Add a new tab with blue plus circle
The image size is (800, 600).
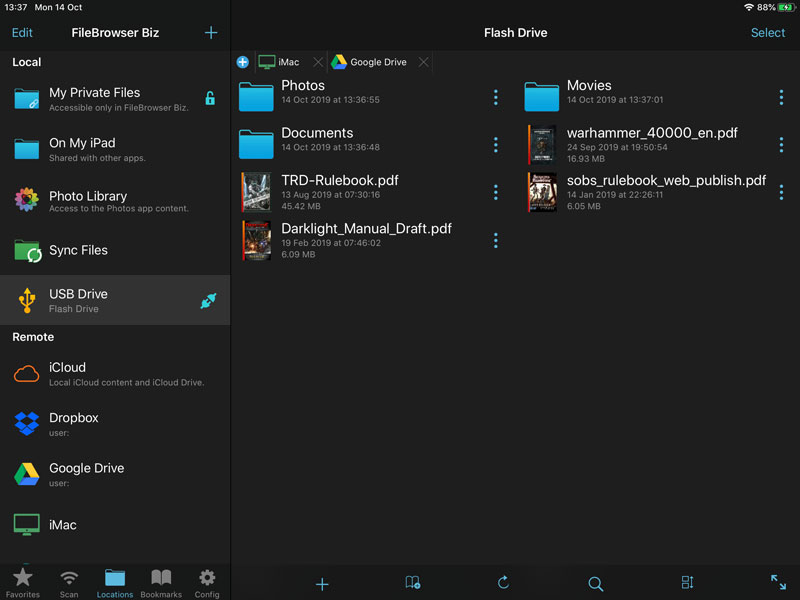(243, 62)
